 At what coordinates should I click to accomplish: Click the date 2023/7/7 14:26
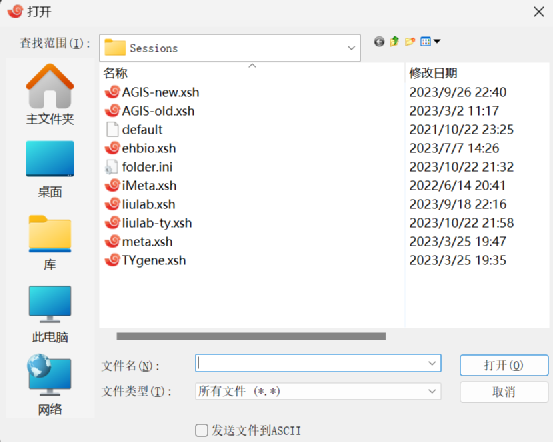coord(454,149)
